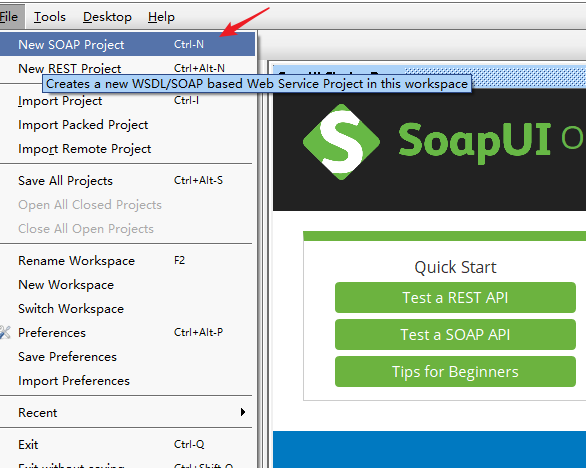The height and width of the screenshot is (468, 586).
Task: Choose Switch Workspace
Action: point(127,308)
